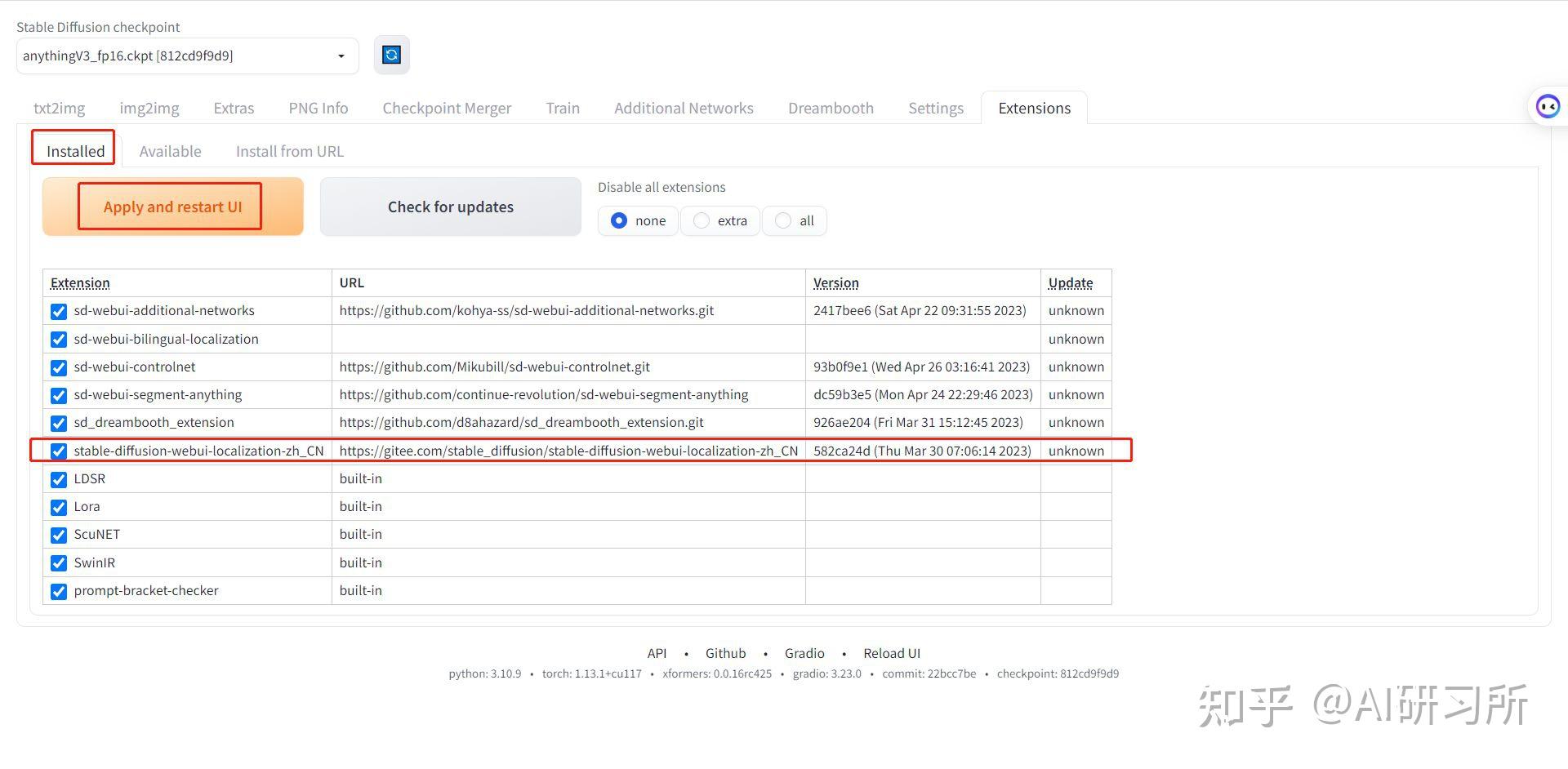Click the floating circular icon at top right

1548,105
